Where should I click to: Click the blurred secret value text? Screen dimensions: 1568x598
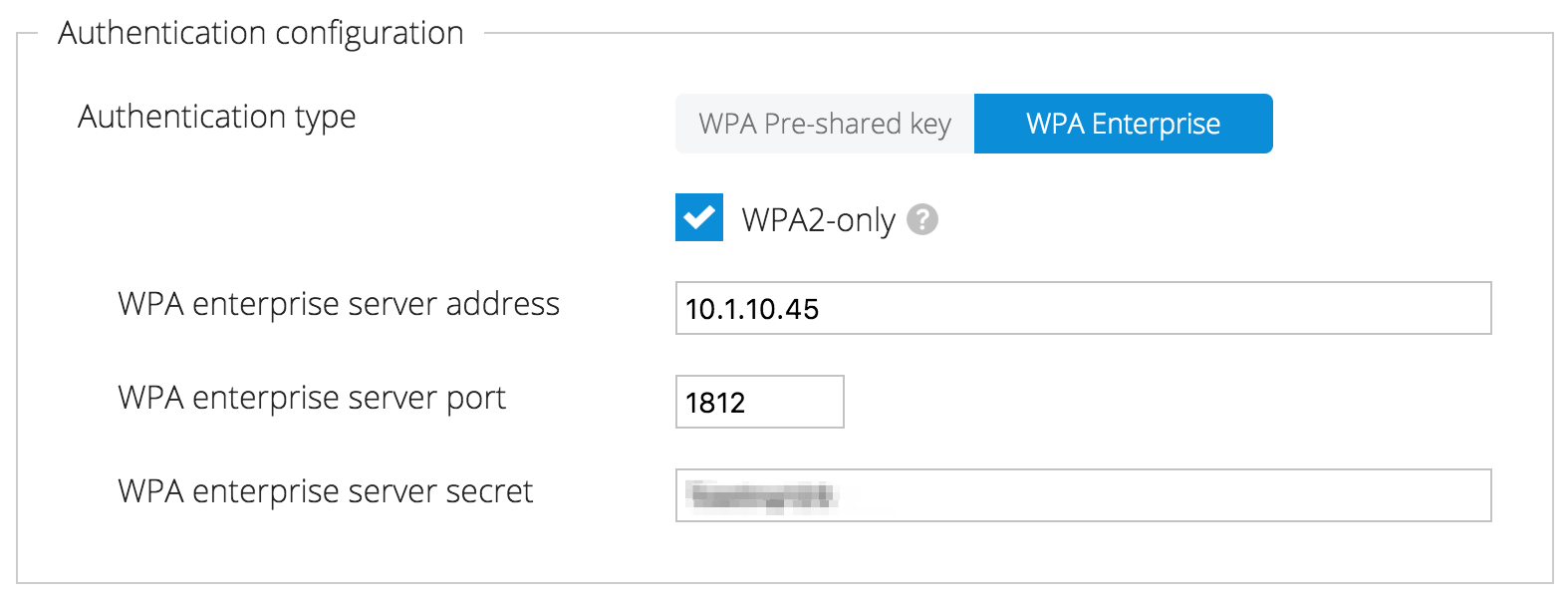tap(762, 495)
